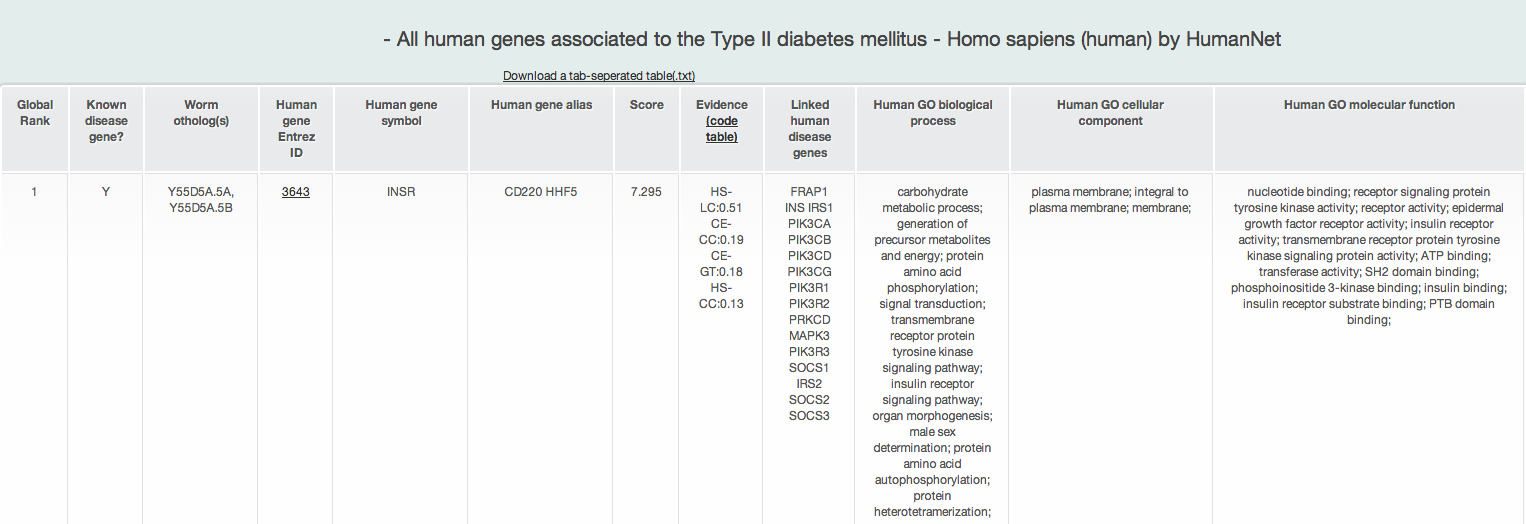Click the Human GO biological process header
The image size is (1526, 524).
(933, 113)
